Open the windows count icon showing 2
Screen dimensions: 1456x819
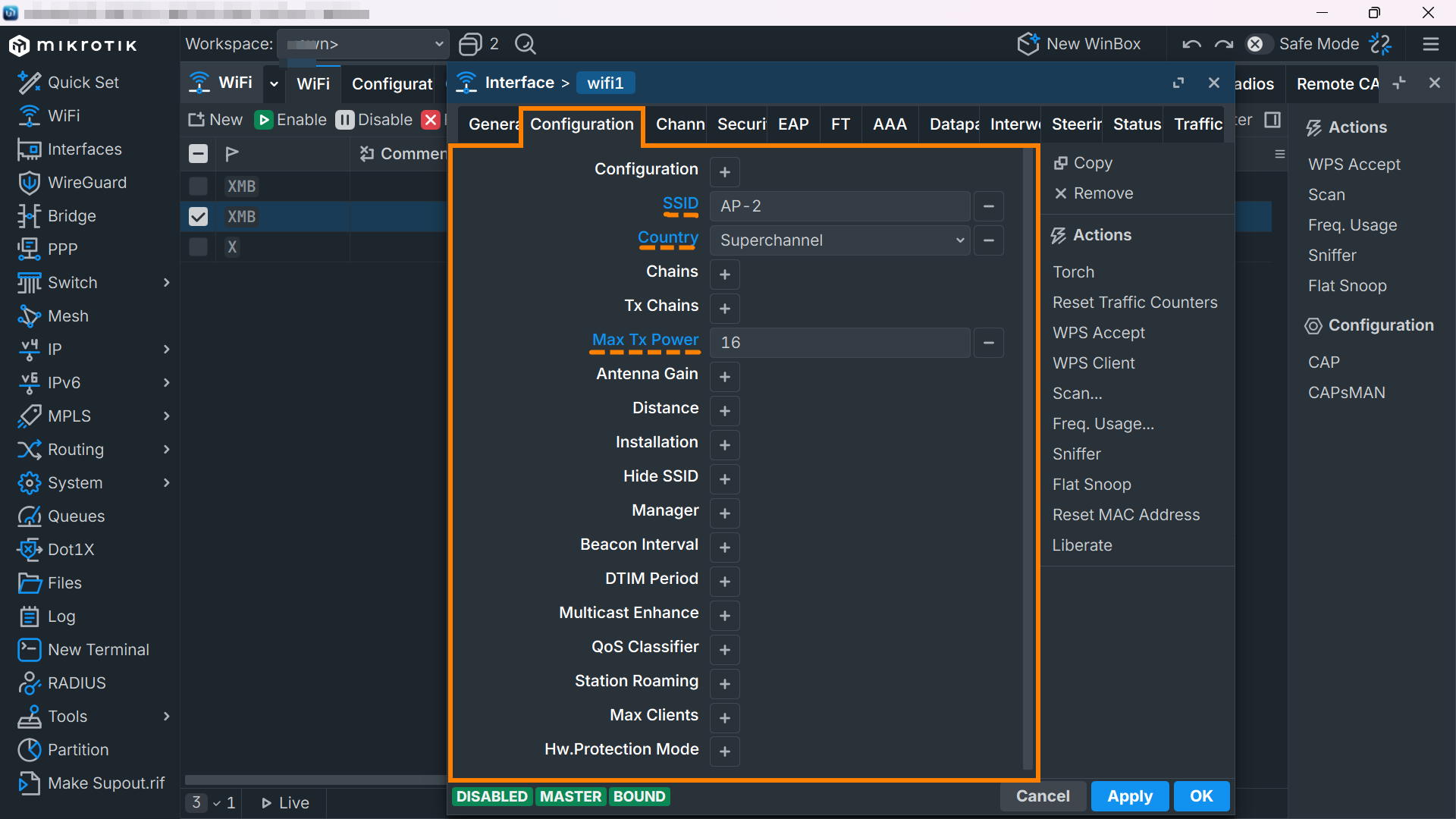tap(479, 44)
